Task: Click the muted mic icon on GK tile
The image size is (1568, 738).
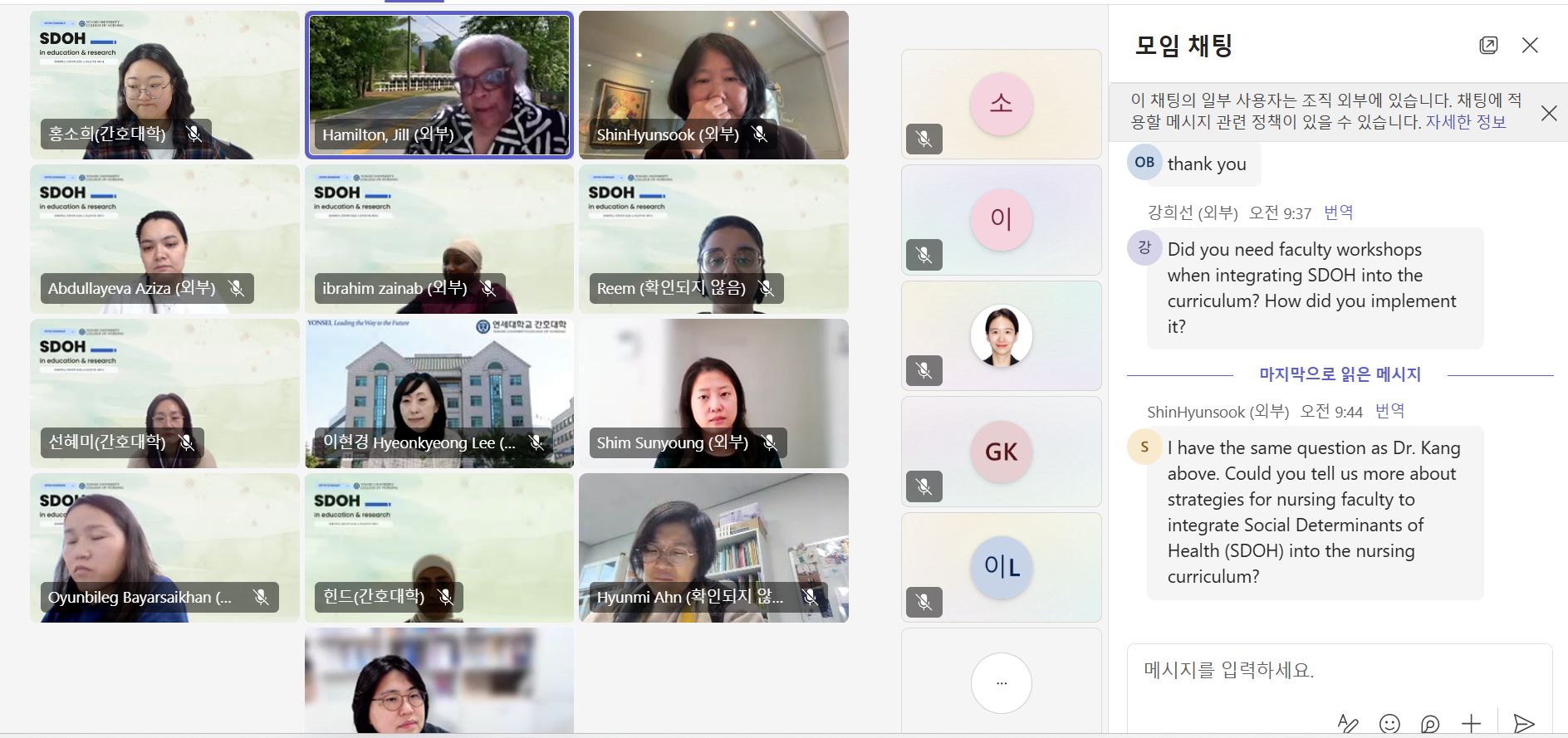Action: 924,486
